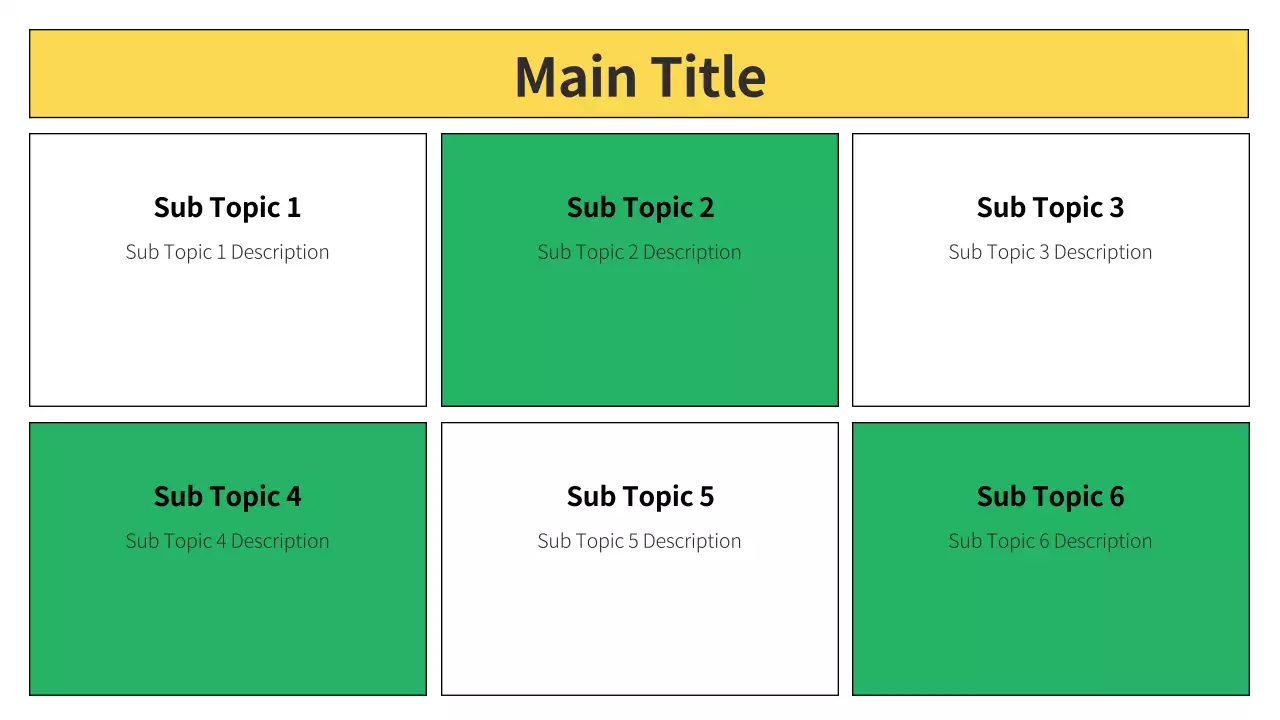Click the "Sub Topic 3" heading

pyautogui.click(x=1050, y=207)
